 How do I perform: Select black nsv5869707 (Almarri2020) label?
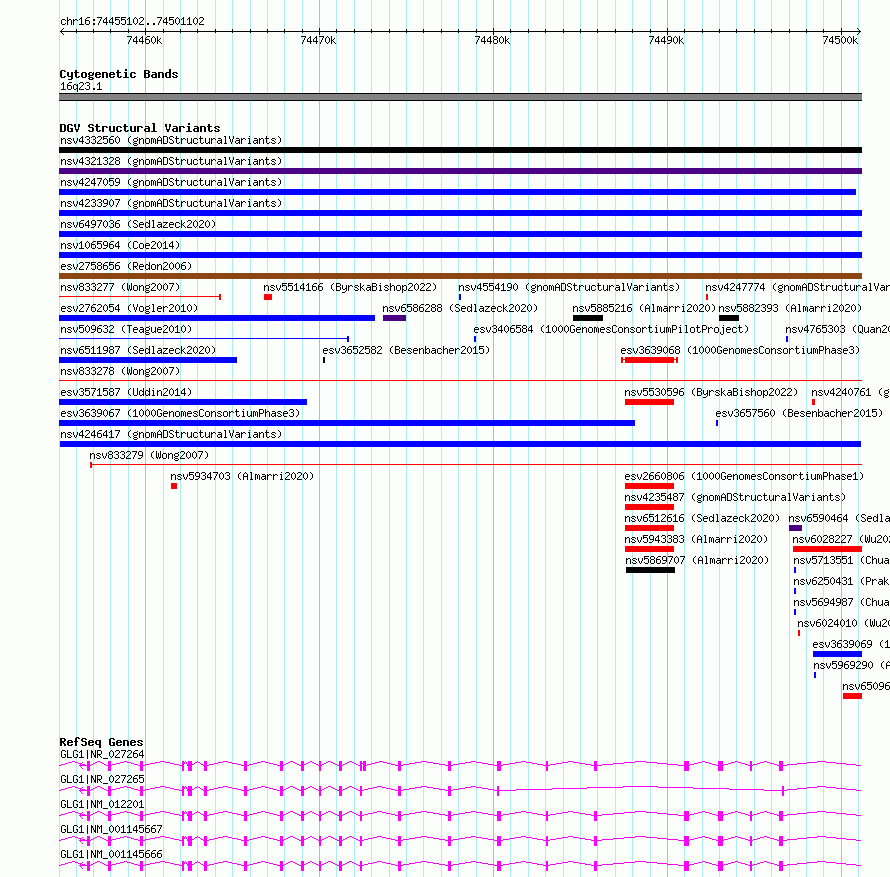click(x=697, y=560)
